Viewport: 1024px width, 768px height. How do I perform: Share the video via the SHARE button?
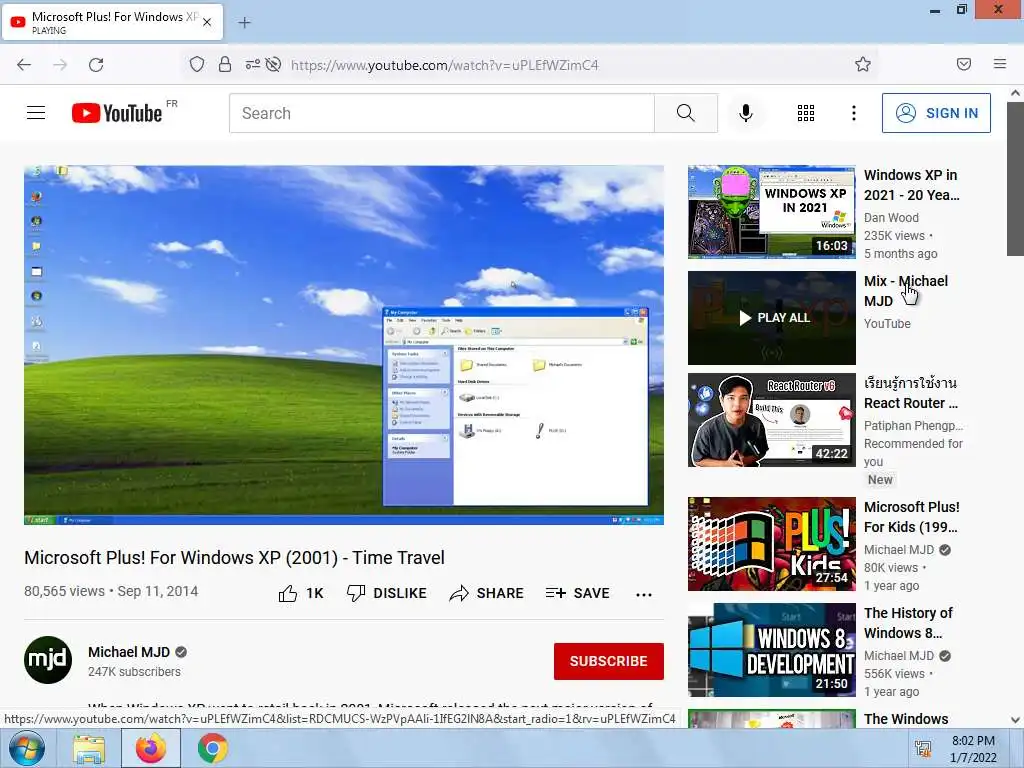pyautogui.click(x=487, y=593)
